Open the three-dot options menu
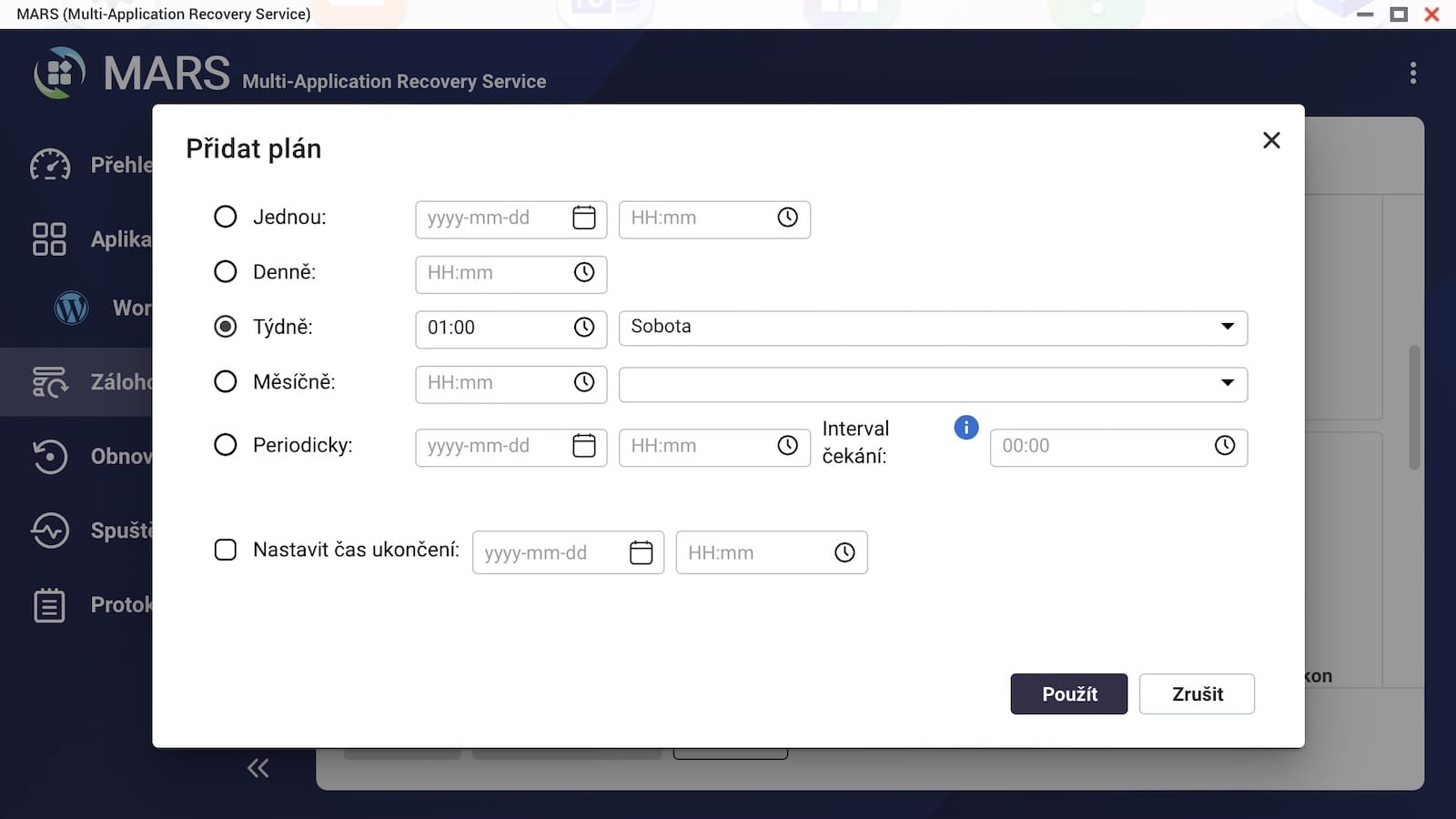Screen dimensions: 1456x819 click(x=1412, y=73)
